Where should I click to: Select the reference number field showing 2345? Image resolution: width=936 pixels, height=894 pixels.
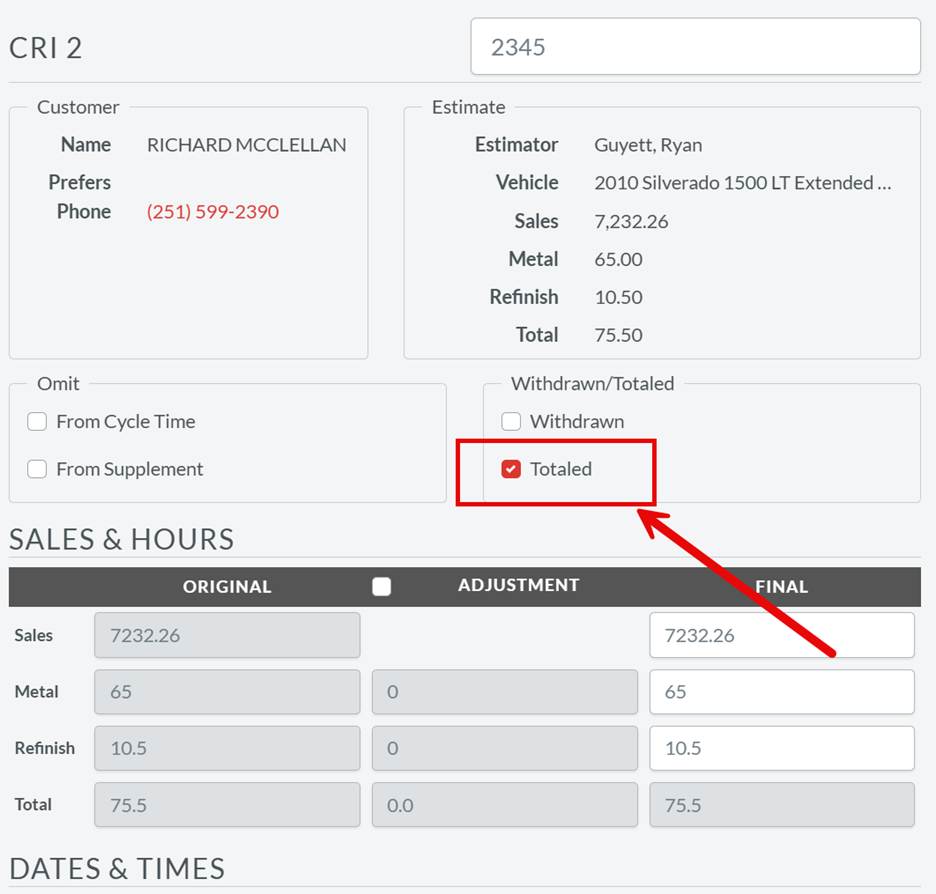(x=694, y=46)
